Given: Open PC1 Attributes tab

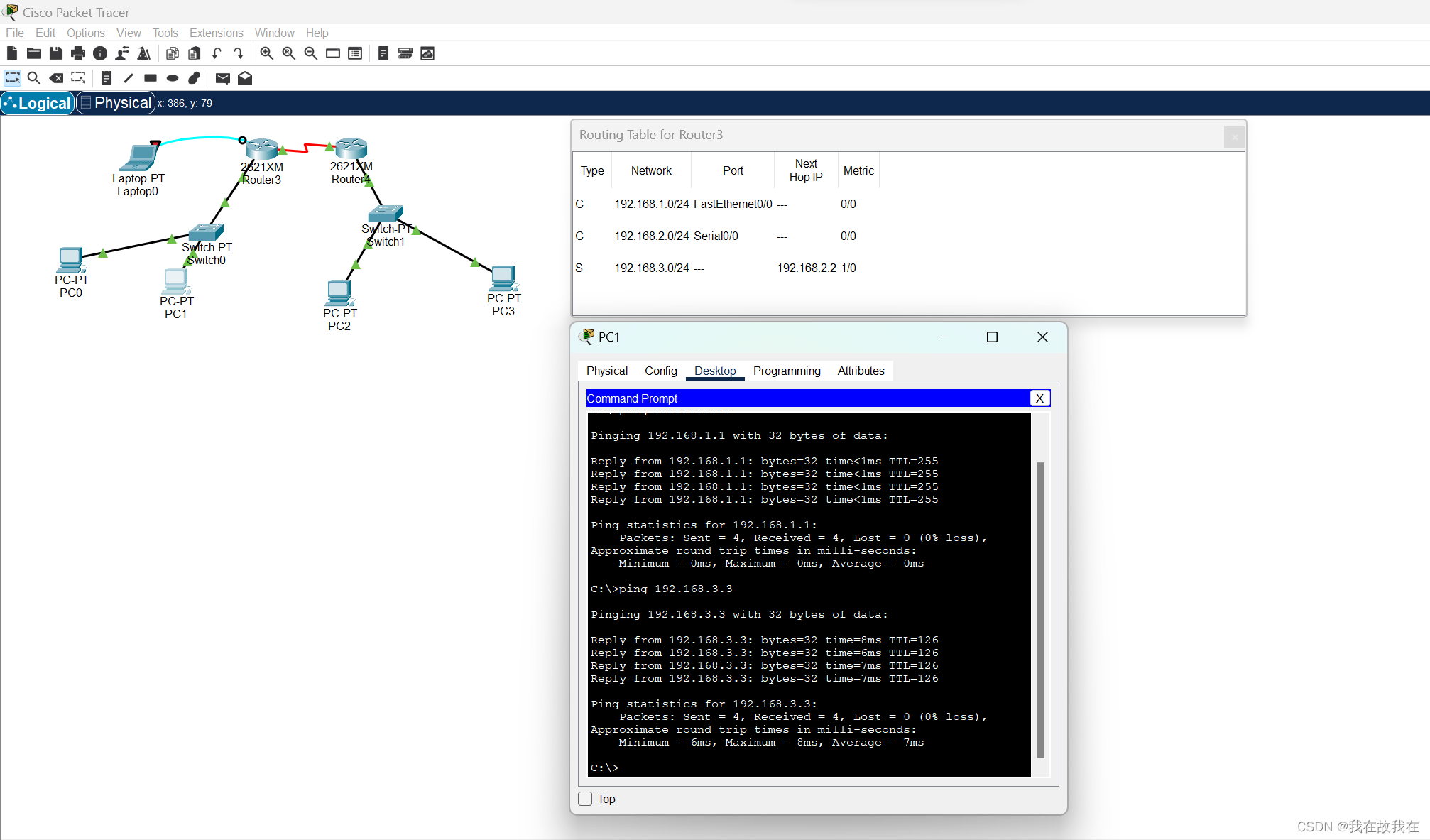Looking at the screenshot, I should point(861,371).
